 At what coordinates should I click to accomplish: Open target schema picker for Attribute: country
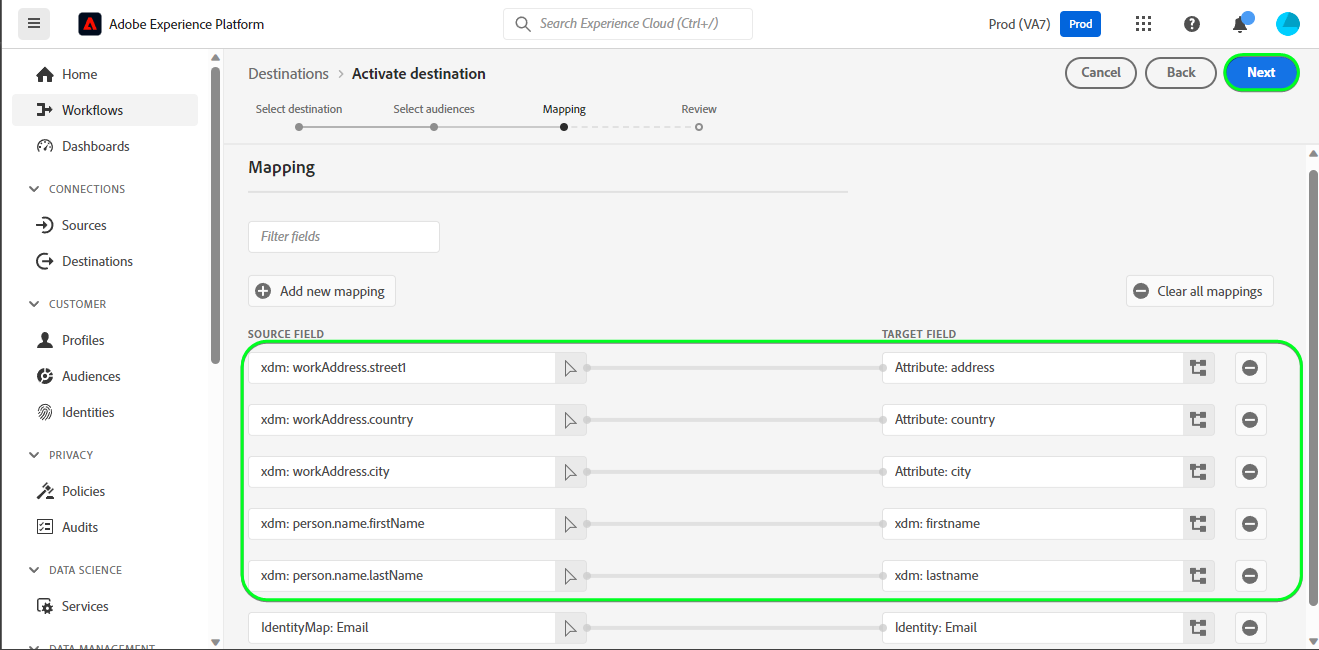click(1198, 420)
